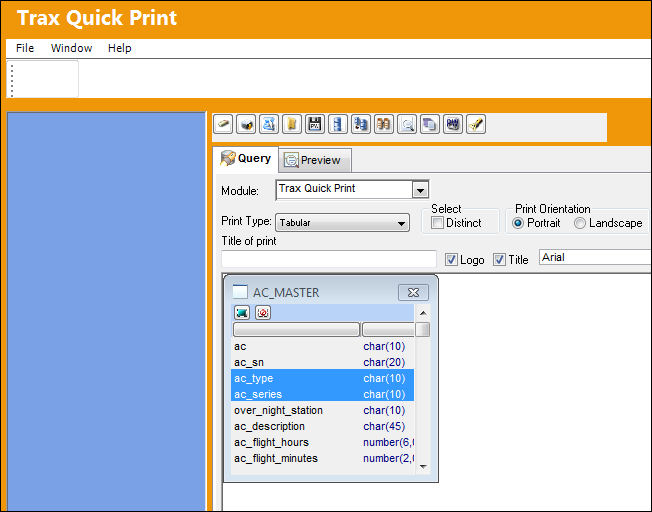The image size is (652, 512).
Task: Select the 'ac_type' field row
Action: 323,378
